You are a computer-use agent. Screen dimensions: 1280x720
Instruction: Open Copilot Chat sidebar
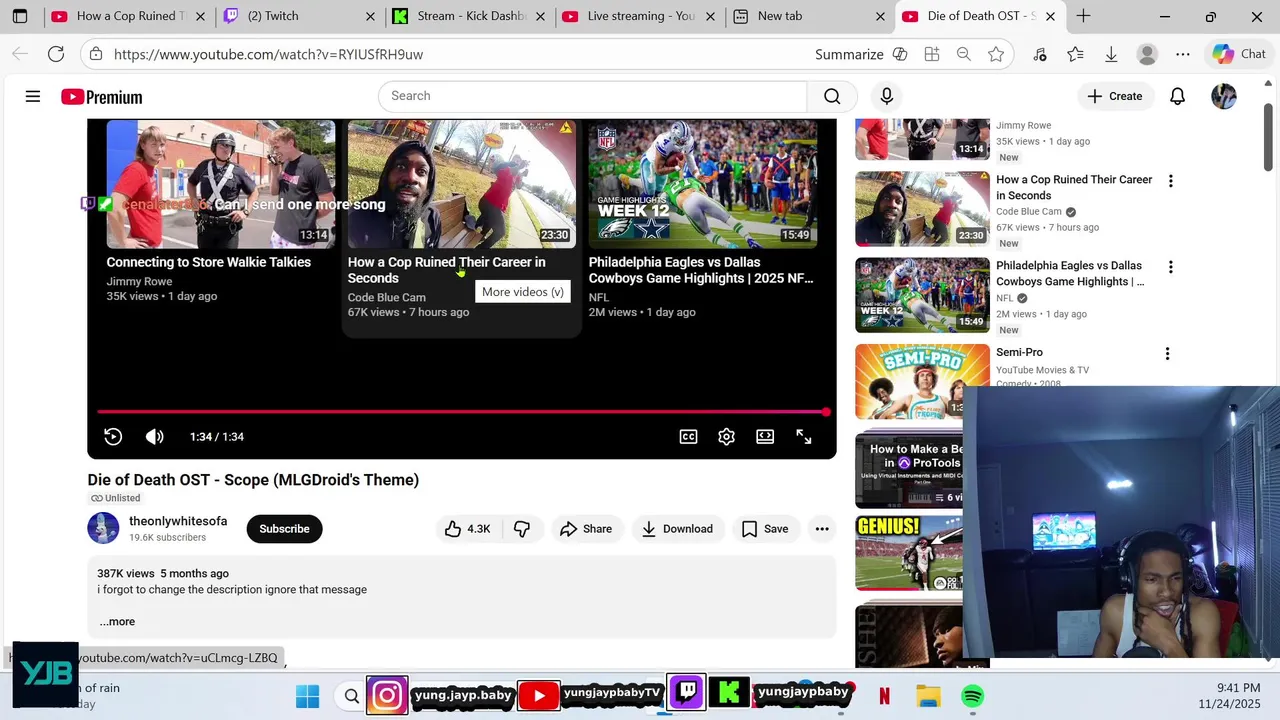[x=1240, y=54]
